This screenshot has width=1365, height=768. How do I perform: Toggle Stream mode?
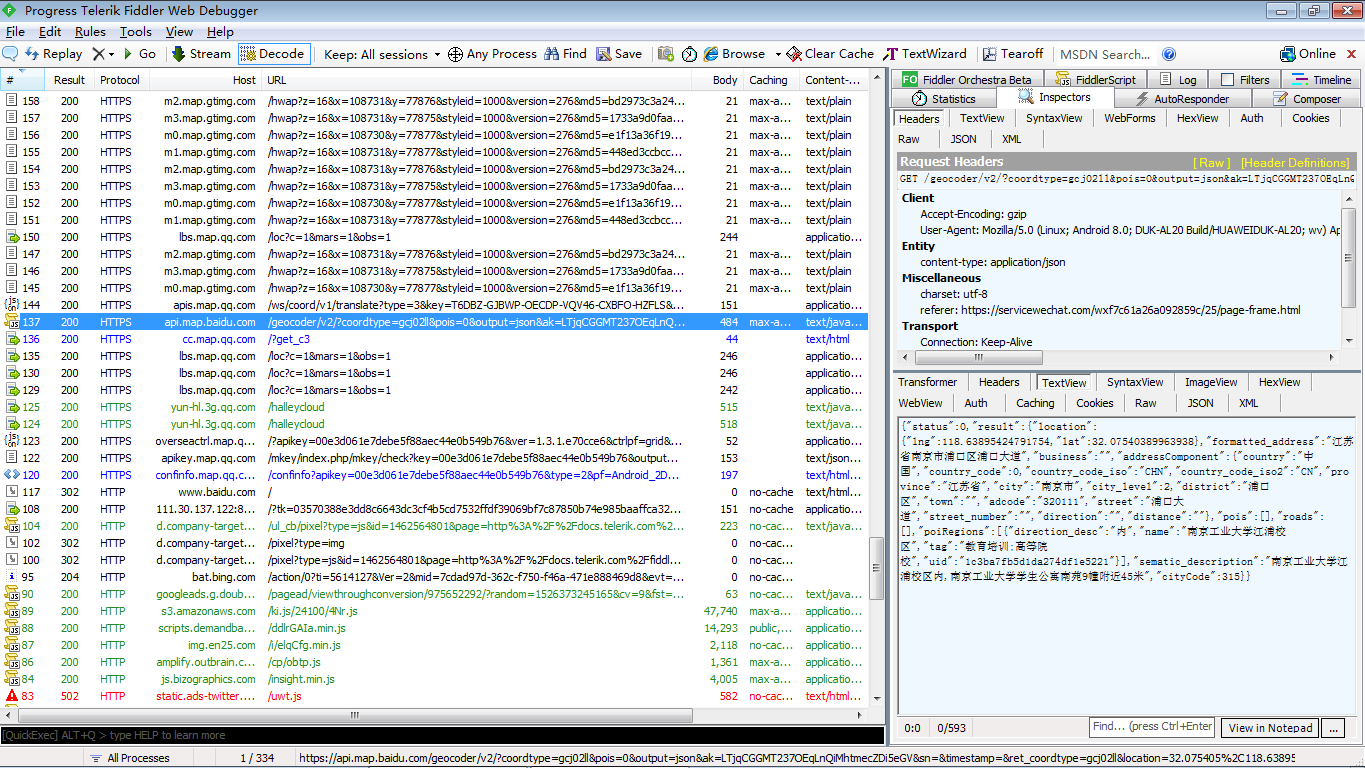click(x=200, y=54)
